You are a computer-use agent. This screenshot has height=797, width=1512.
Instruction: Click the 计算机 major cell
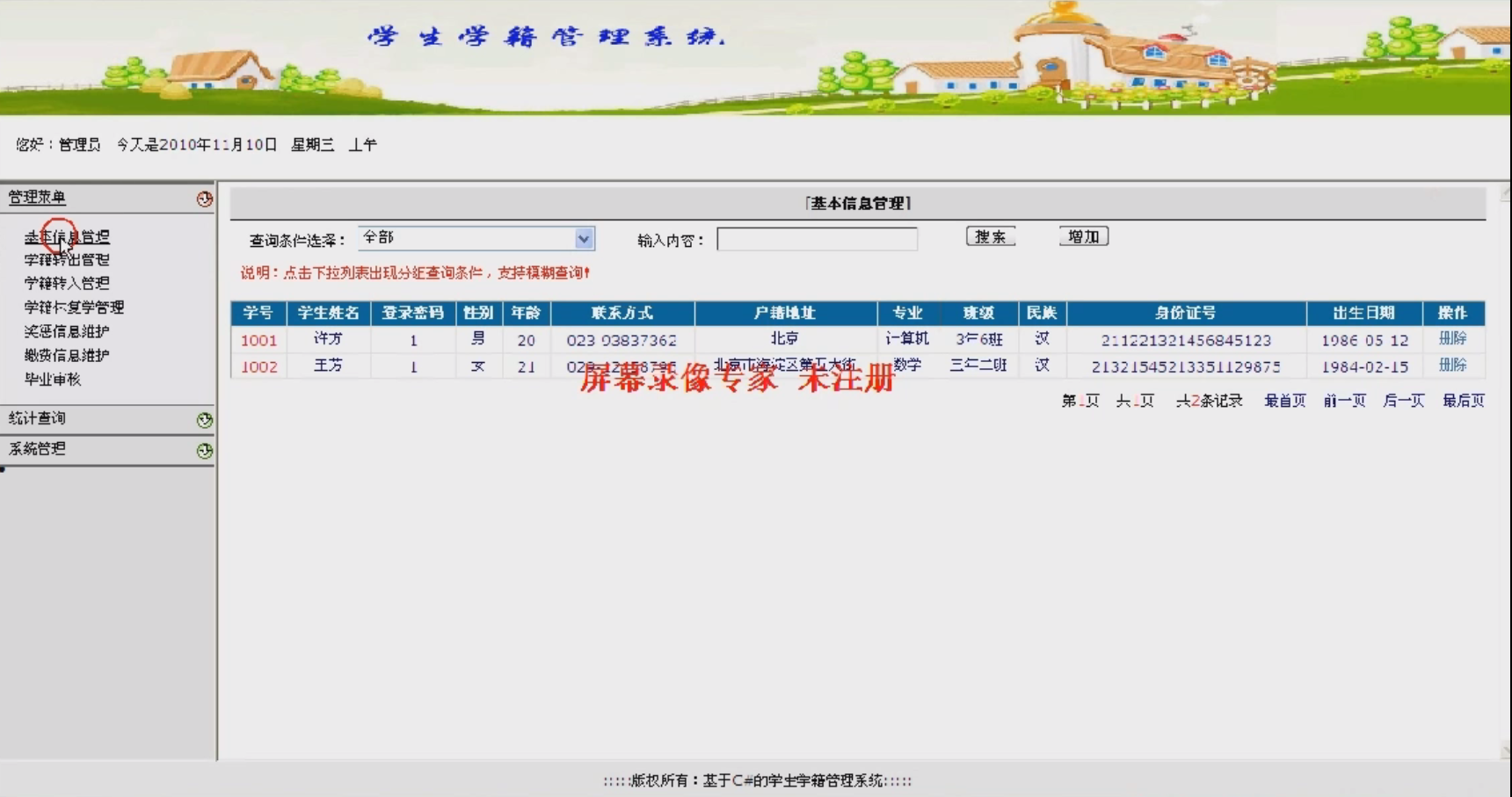tap(908, 338)
